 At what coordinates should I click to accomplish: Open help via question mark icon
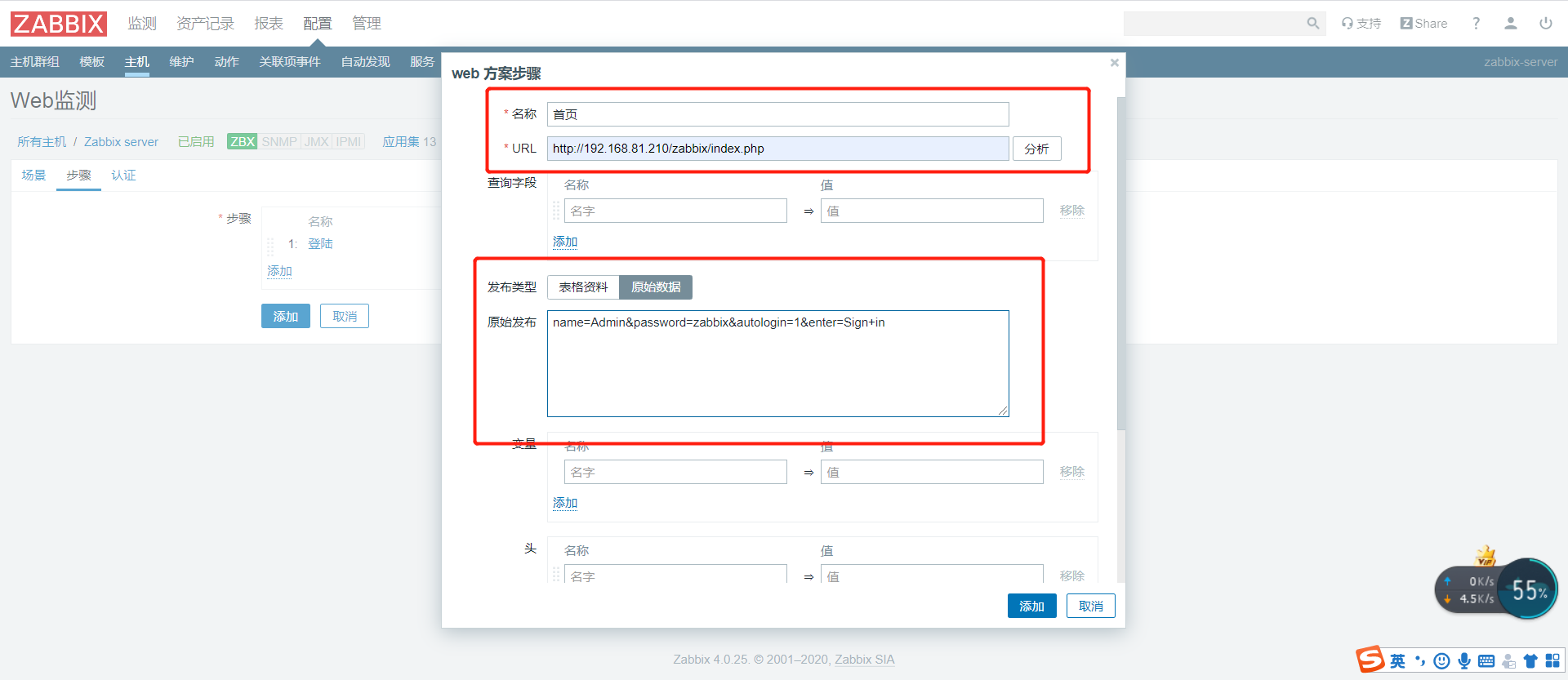(x=1476, y=24)
